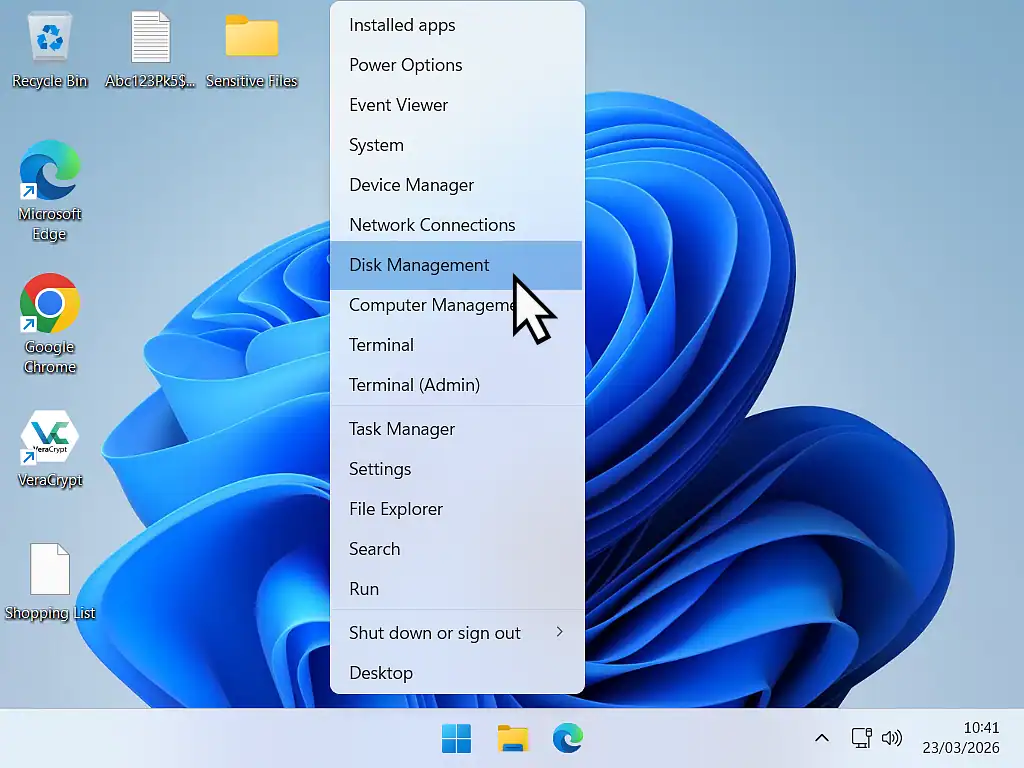
Task: Expand the Shut down or sign out submenu
Action: (435, 632)
